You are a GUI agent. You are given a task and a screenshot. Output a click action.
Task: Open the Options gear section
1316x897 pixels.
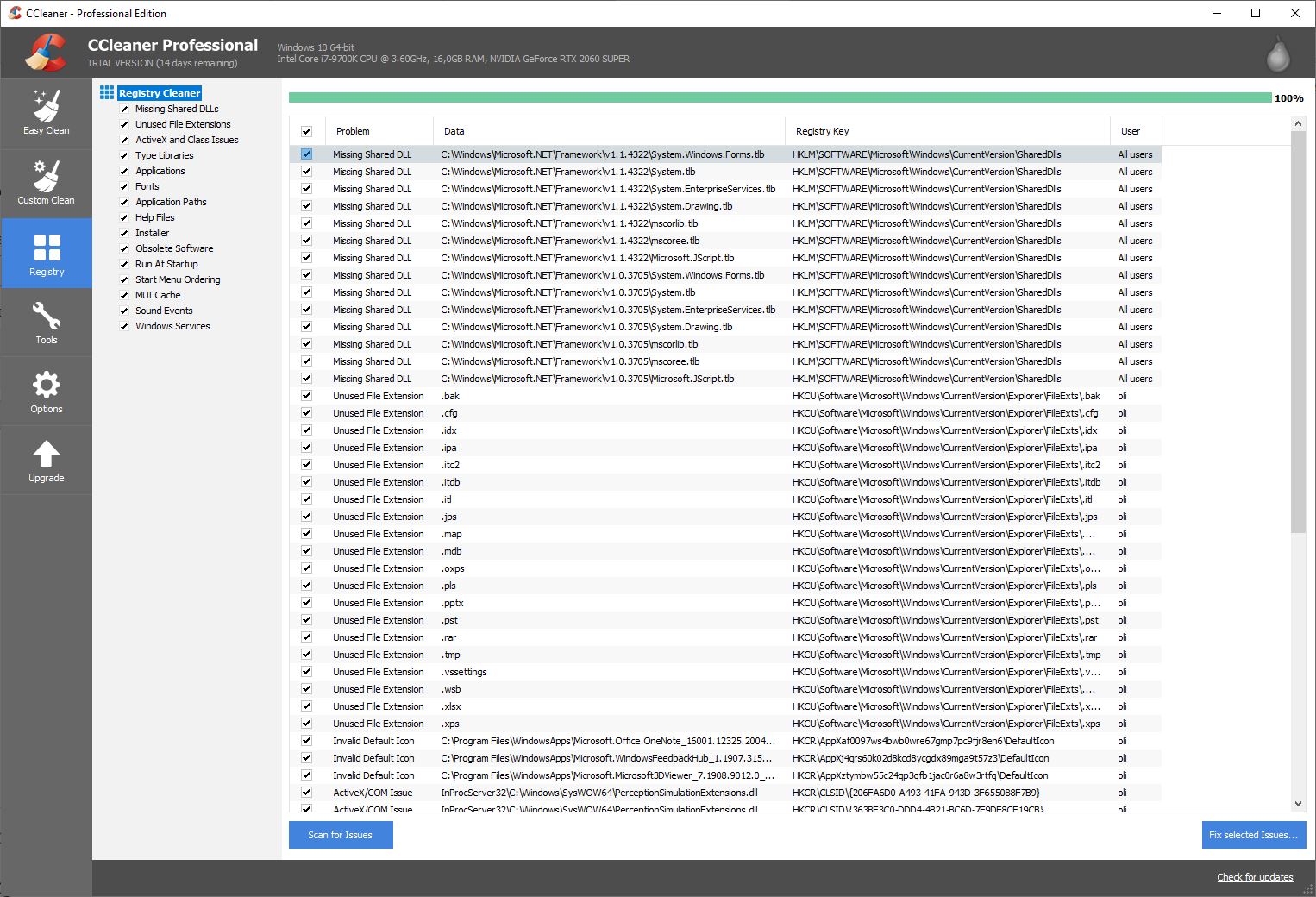[47, 392]
